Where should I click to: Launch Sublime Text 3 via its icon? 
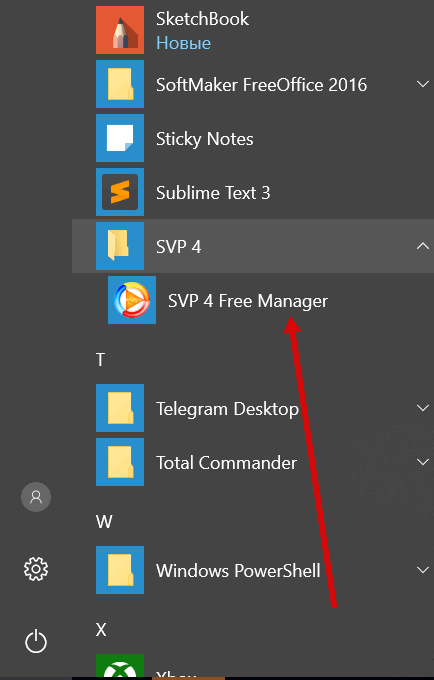pos(120,192)
